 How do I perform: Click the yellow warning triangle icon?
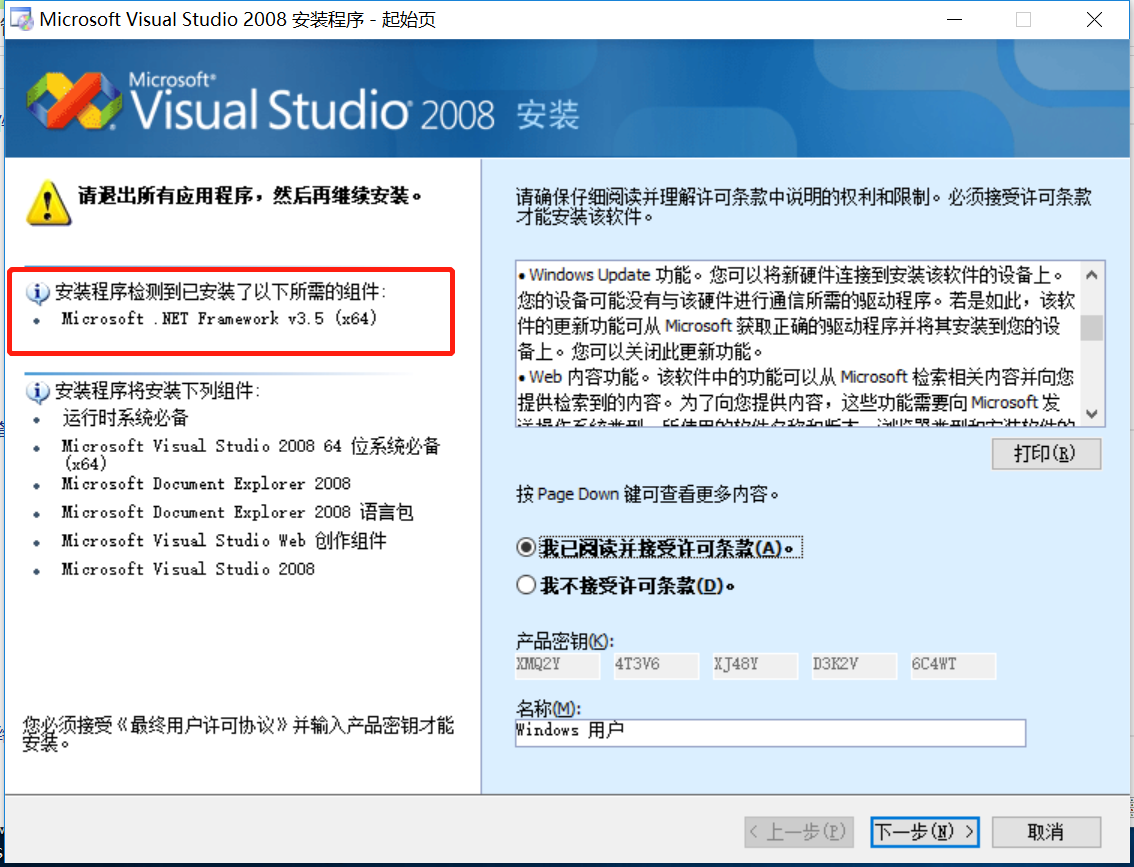tap(48, 202)
